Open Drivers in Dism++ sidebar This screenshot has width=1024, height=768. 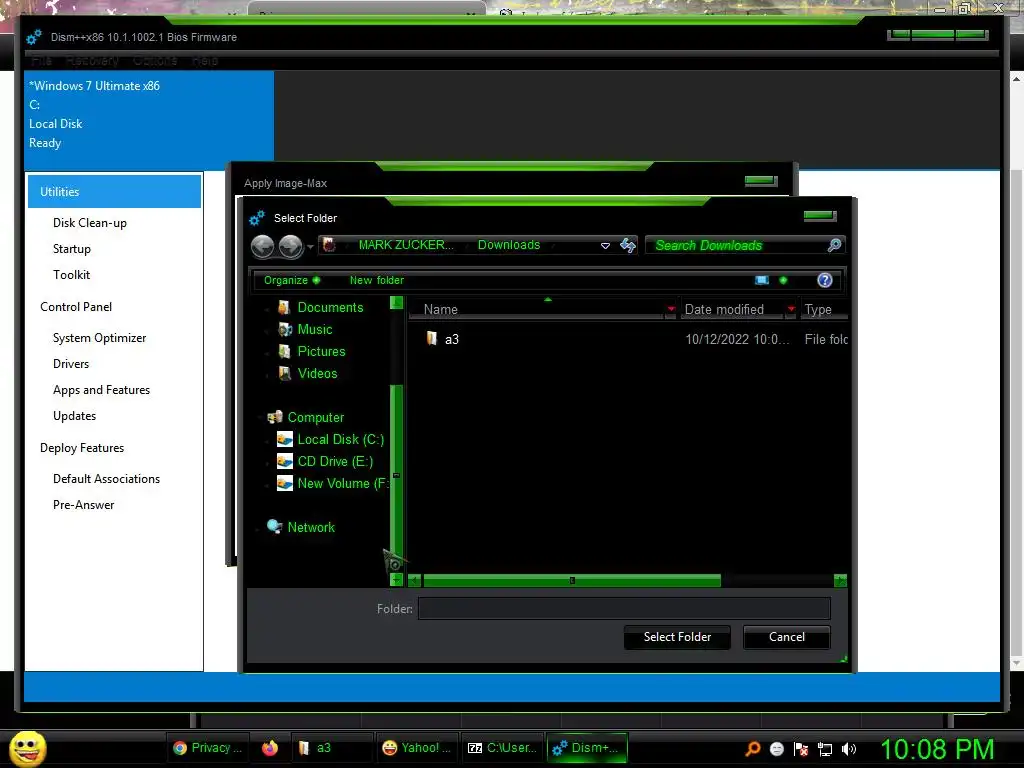coord(71,364)
